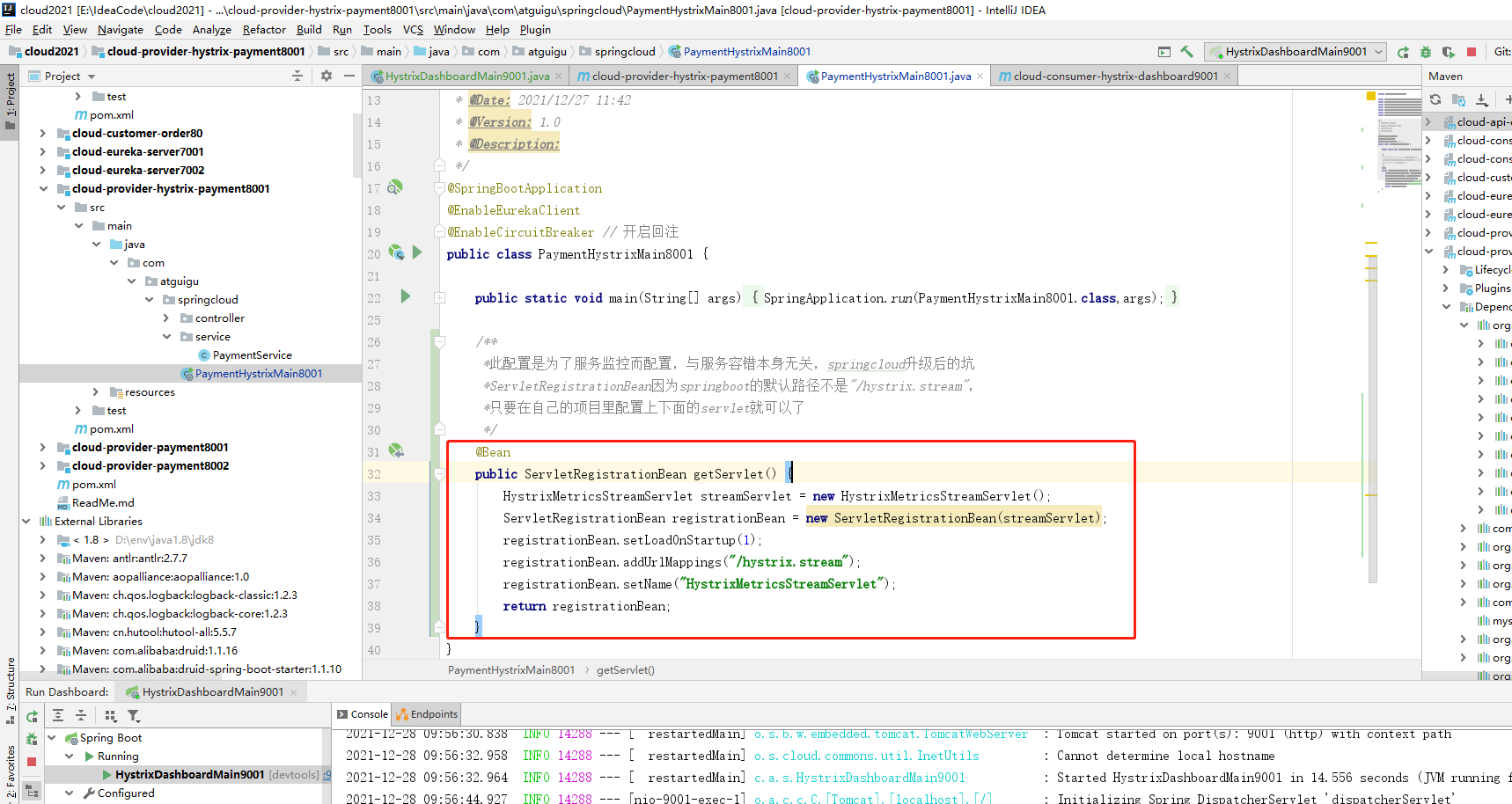Click the Run with Coverage icon

(1449, 52)
